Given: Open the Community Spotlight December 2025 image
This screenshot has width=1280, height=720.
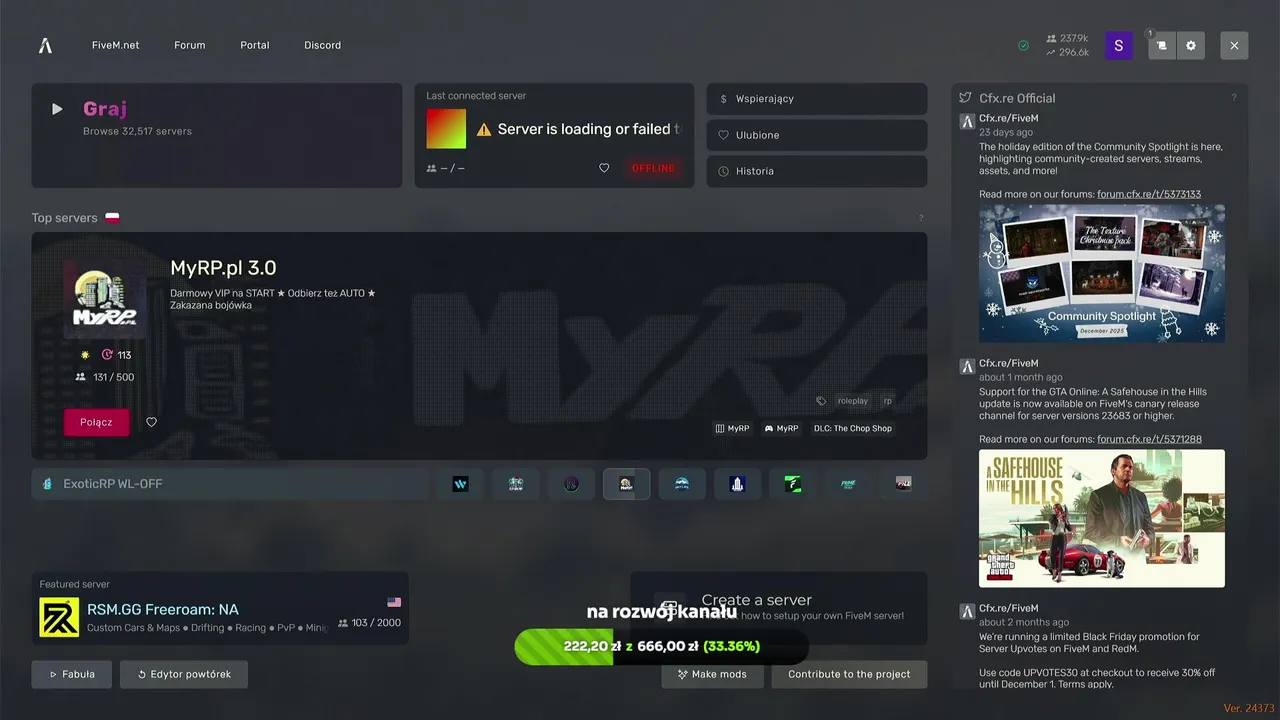Looking at the screenshot, I should coord(1102,273).
